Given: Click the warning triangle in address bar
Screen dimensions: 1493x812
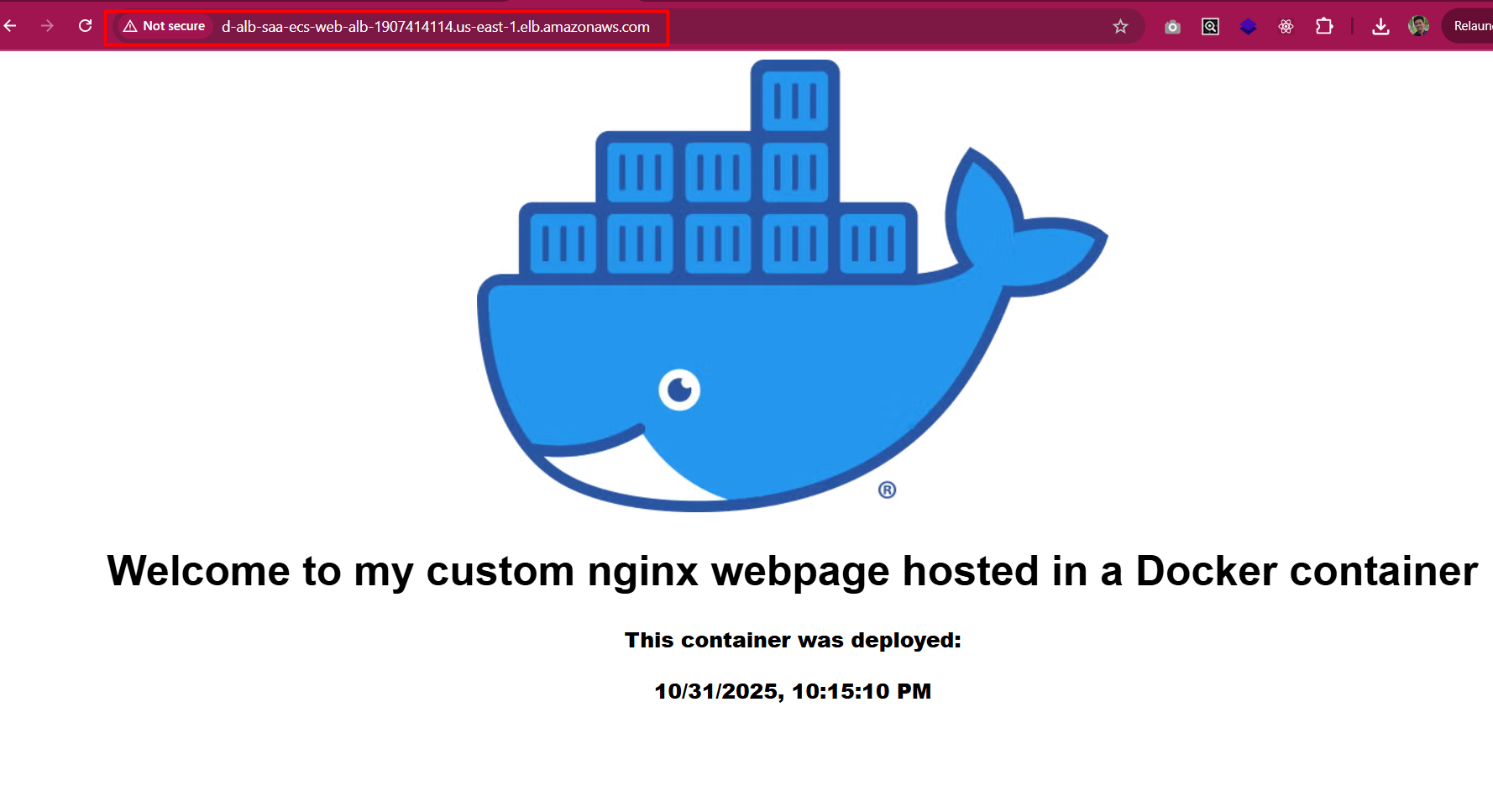Looking at the screenshot, I should pos(130,27).
